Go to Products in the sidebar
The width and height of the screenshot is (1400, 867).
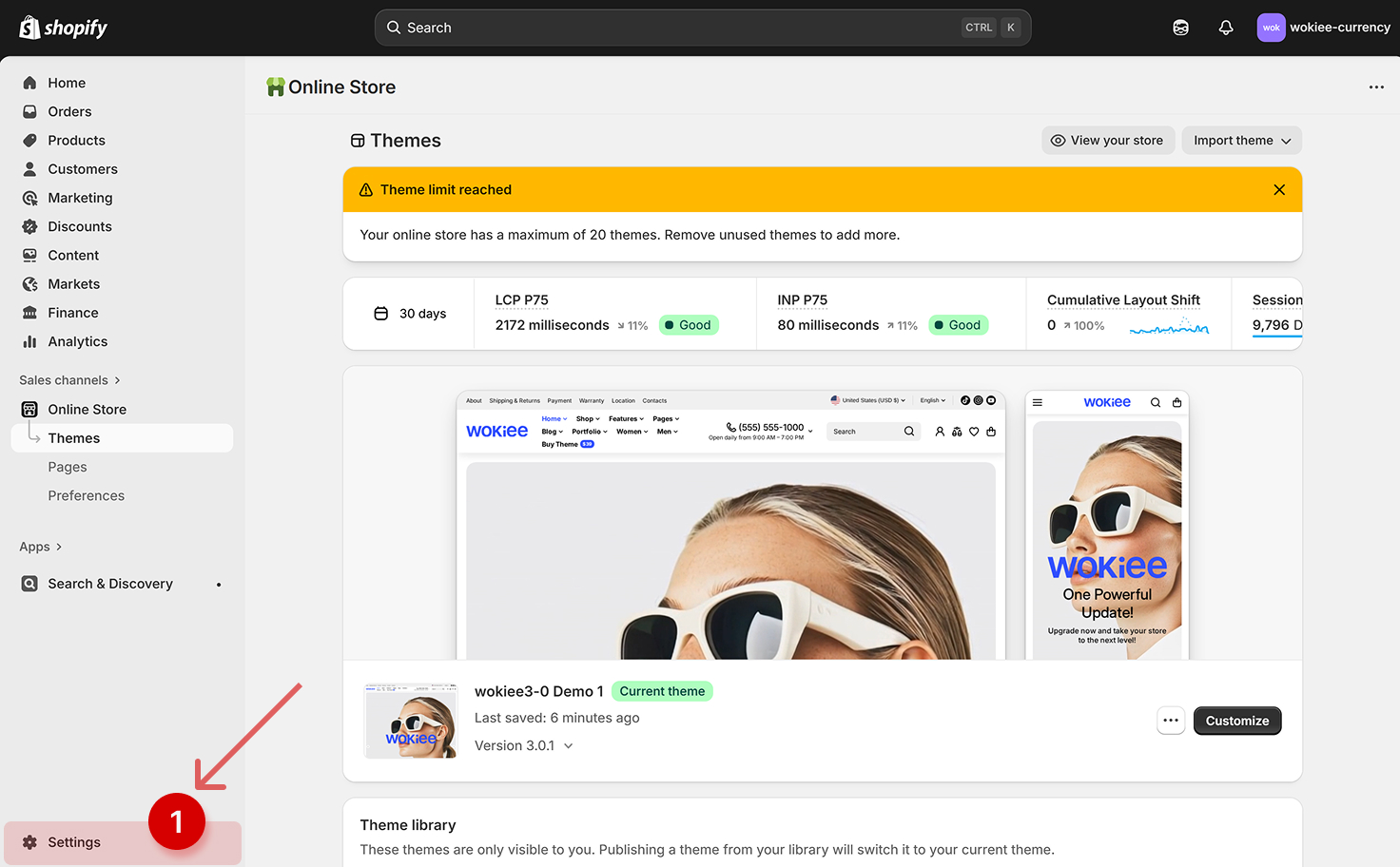pyautogui.click(x=76, y=141)
